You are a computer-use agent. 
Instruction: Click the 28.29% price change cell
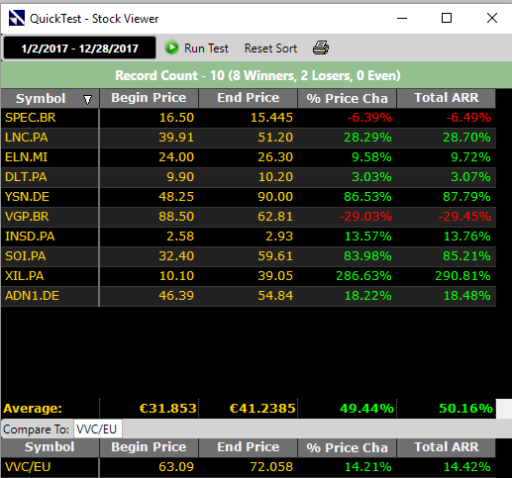pos(368,137)
